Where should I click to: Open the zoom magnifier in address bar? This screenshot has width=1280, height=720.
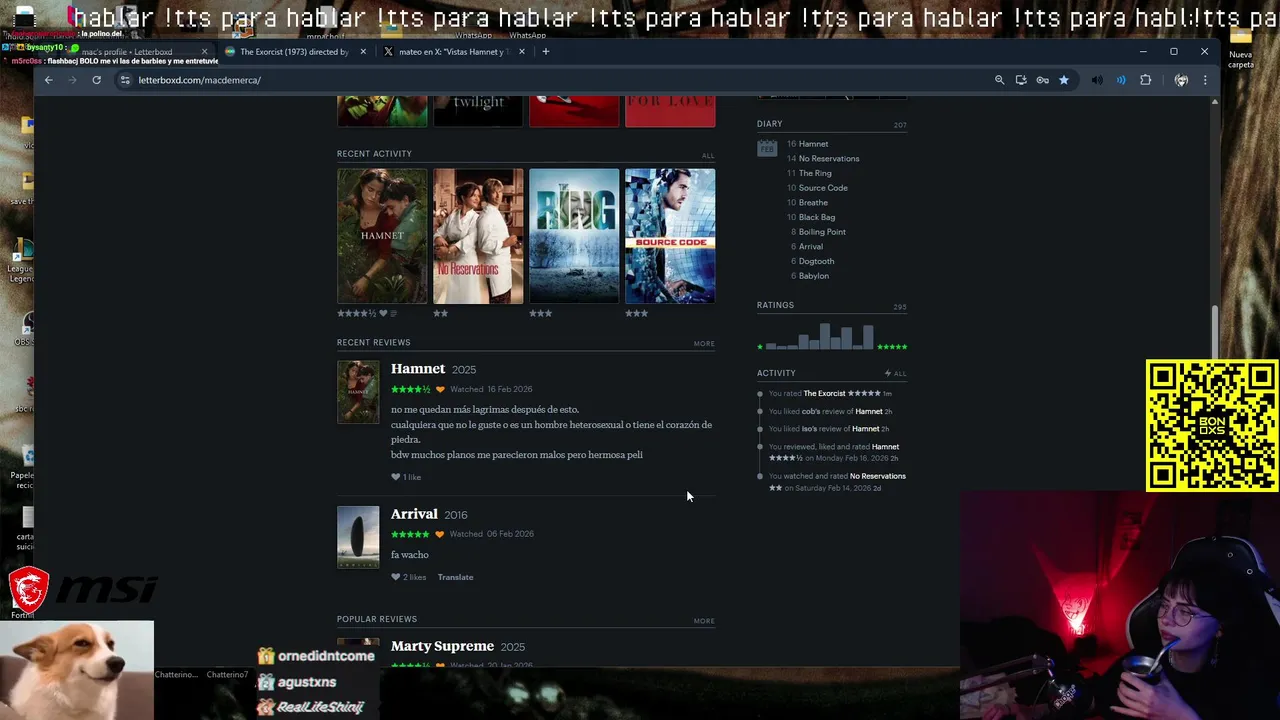pyautogui.click(x=999, y=80)
